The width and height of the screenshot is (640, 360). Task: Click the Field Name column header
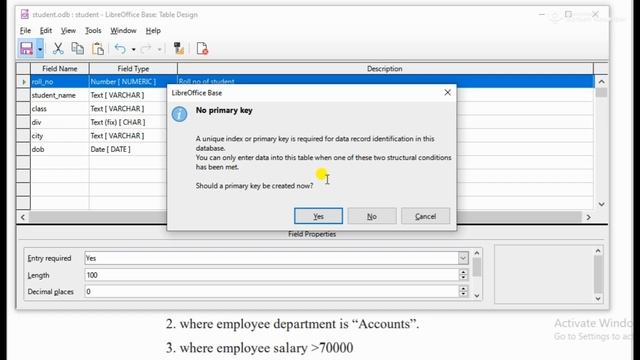pos(60,69)
